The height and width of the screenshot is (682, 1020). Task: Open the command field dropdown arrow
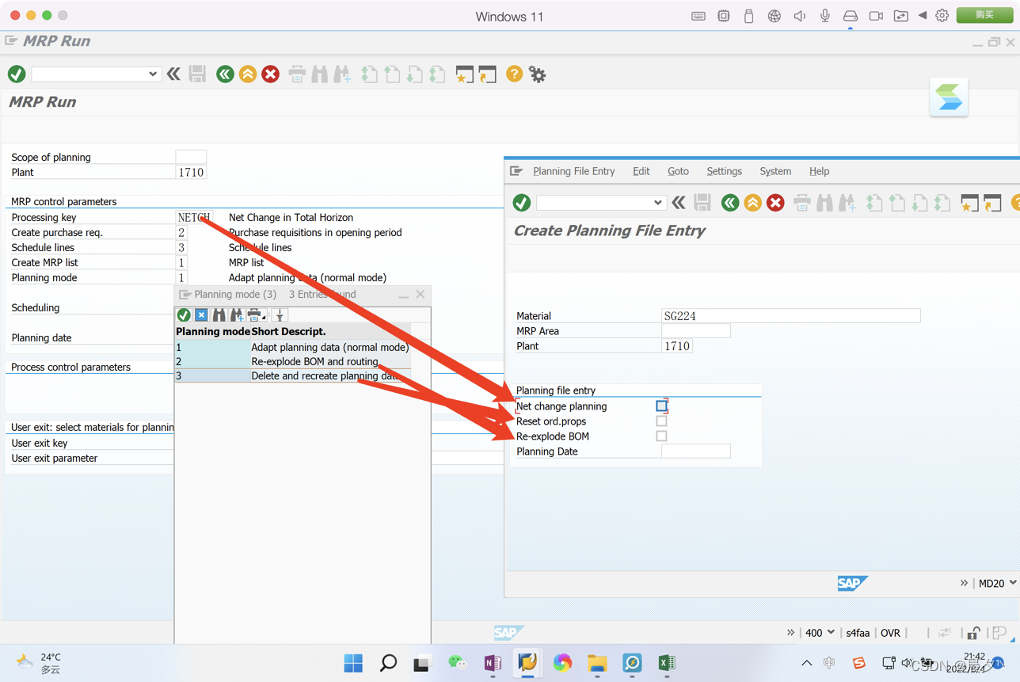[x=155, y=74]
